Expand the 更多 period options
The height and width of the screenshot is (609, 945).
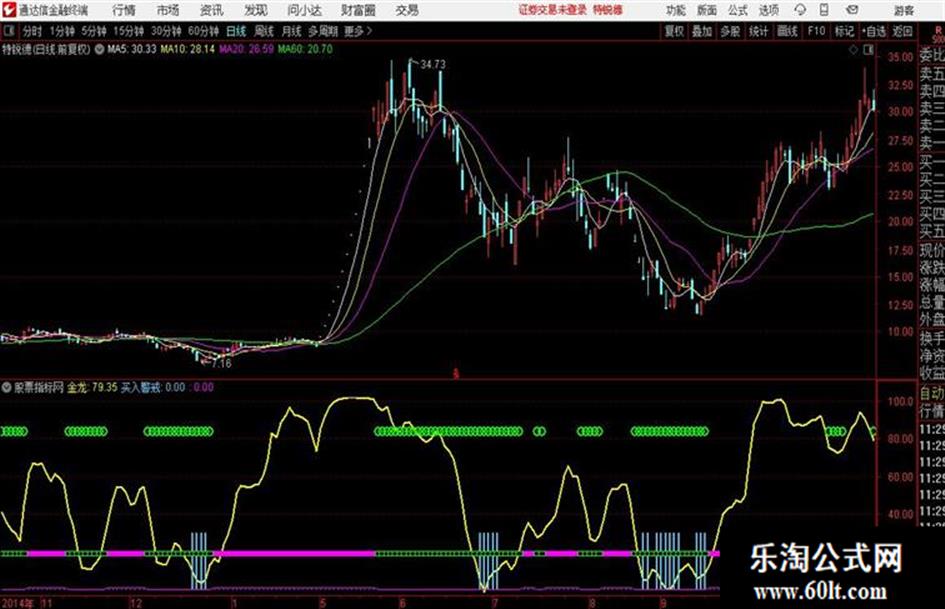click(x=358, y=31)
